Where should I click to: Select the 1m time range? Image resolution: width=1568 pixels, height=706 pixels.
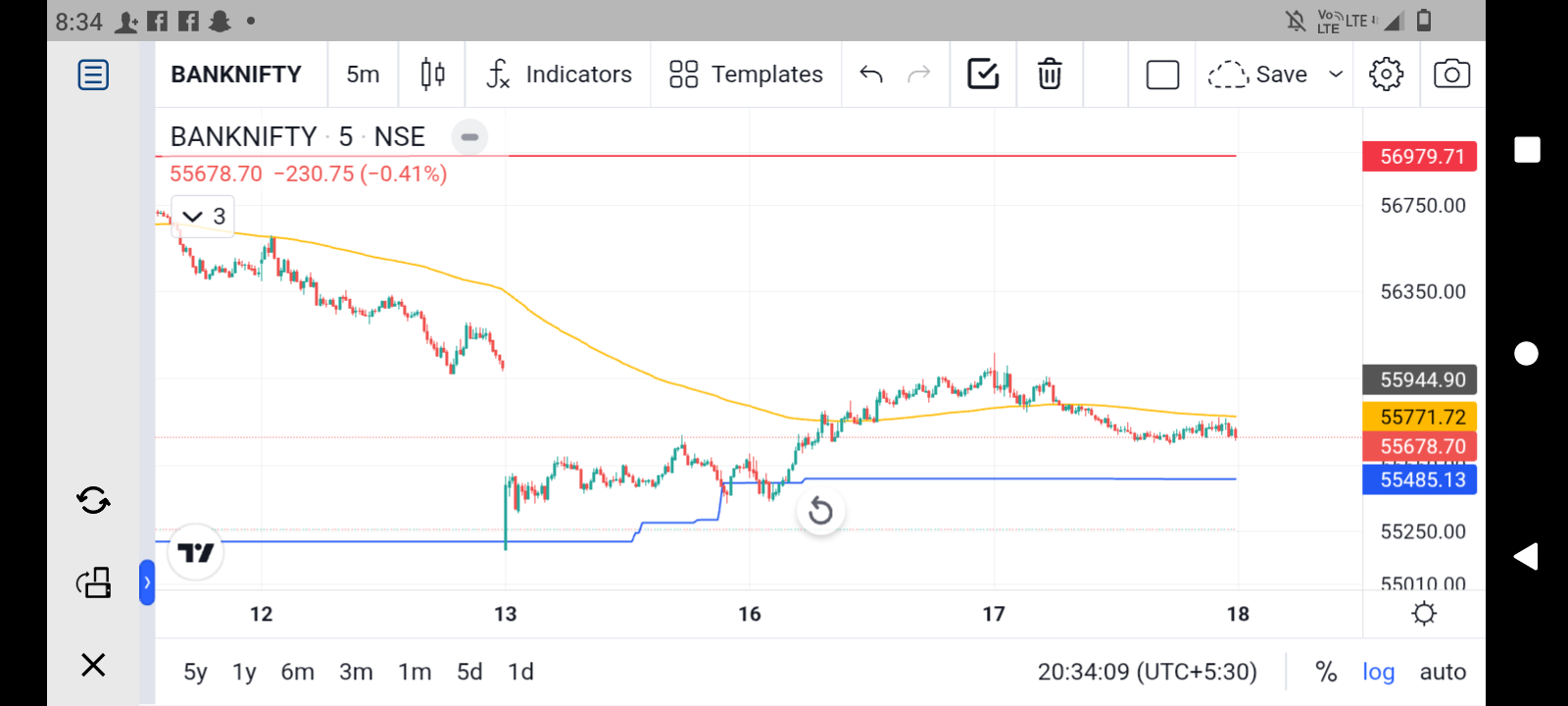415,672
